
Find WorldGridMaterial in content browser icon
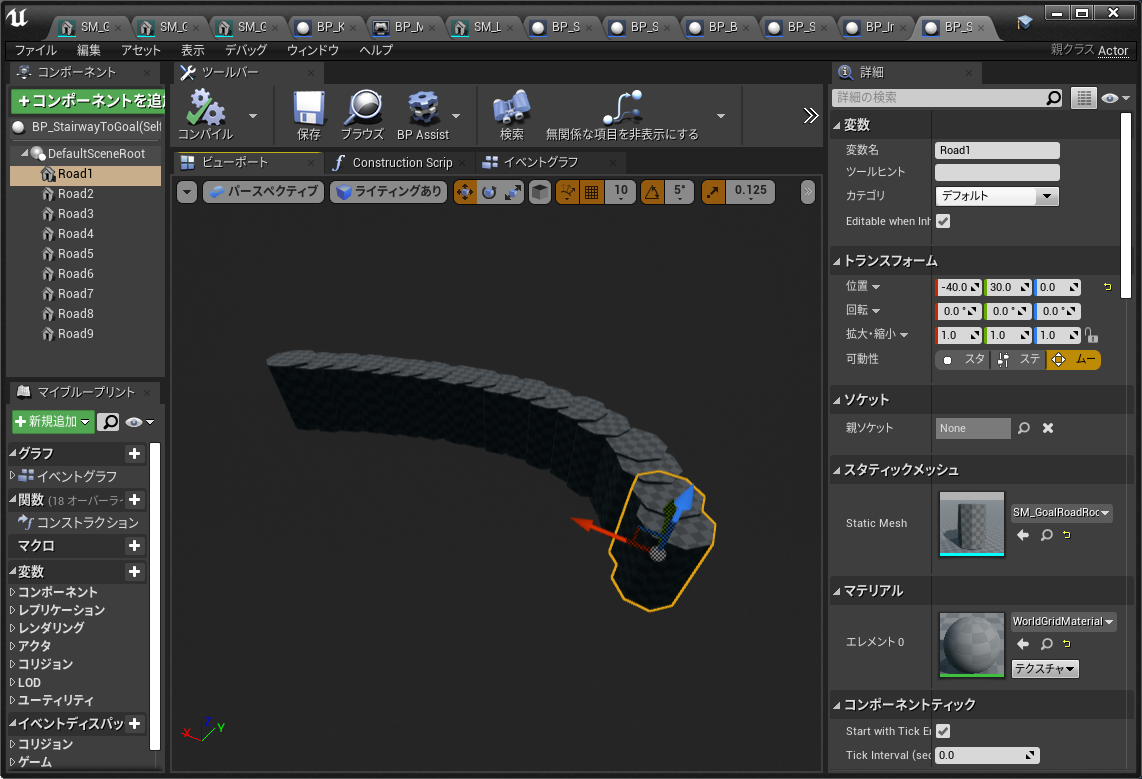1047,644
